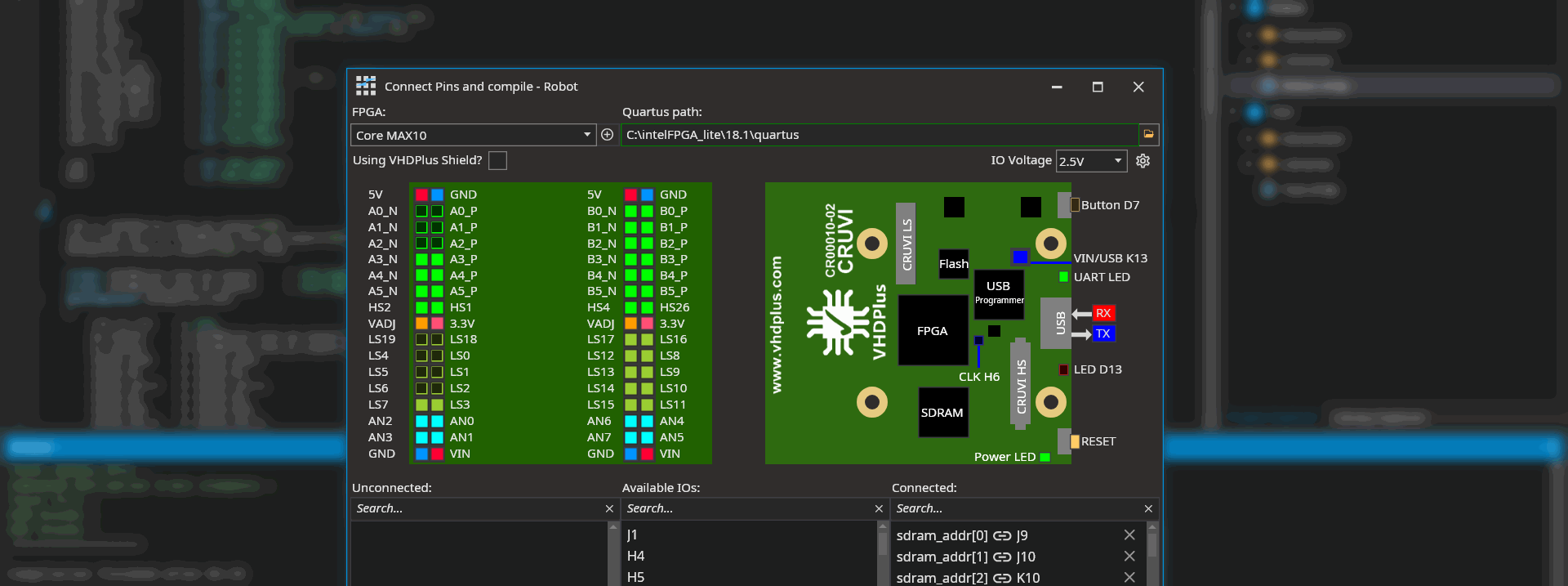Select pin A0_N on left header

(421, 211)
